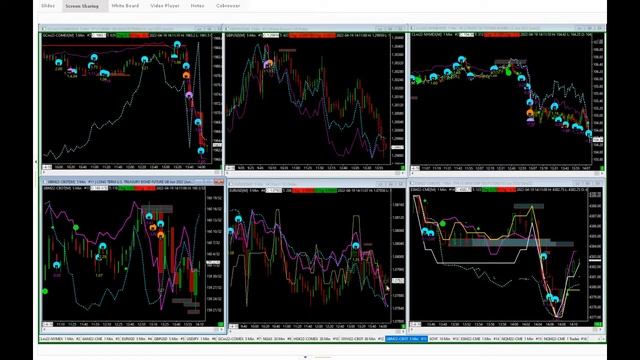This screenshot has height=360, width=640.
Task: Click the green-red volume bar in the UBM22-CBOT header
Action: tap(136, 188)
